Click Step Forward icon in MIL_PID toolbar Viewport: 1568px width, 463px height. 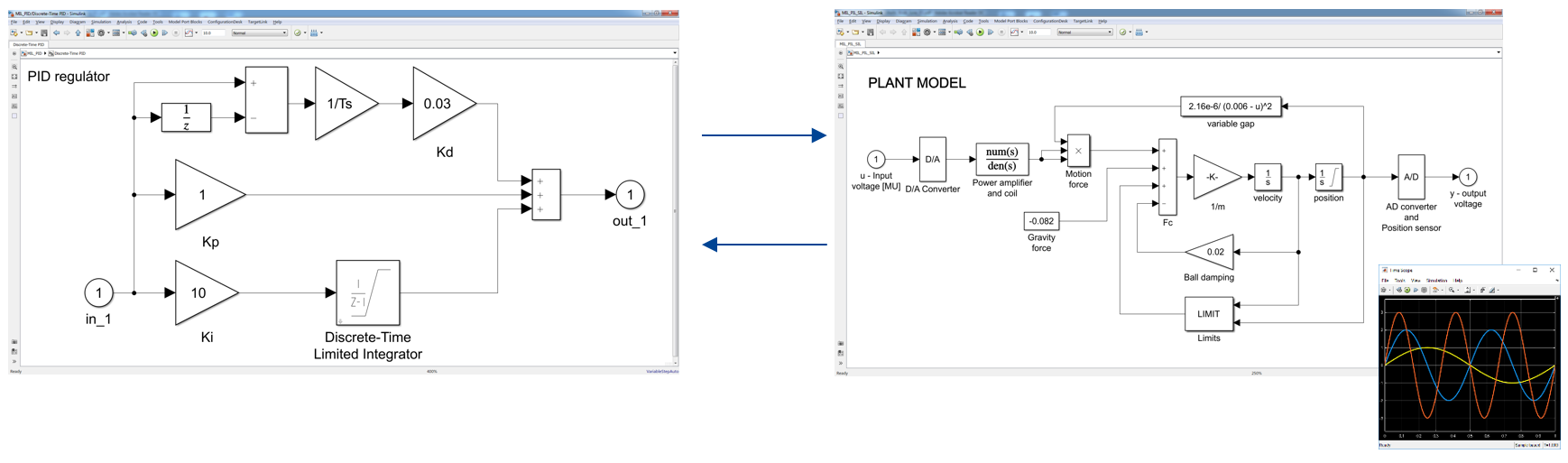(x=164, y=32)
